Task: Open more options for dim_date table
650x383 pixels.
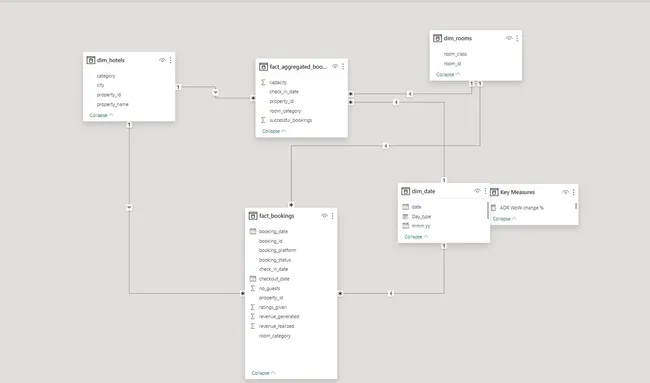Action: pos(485,191)
